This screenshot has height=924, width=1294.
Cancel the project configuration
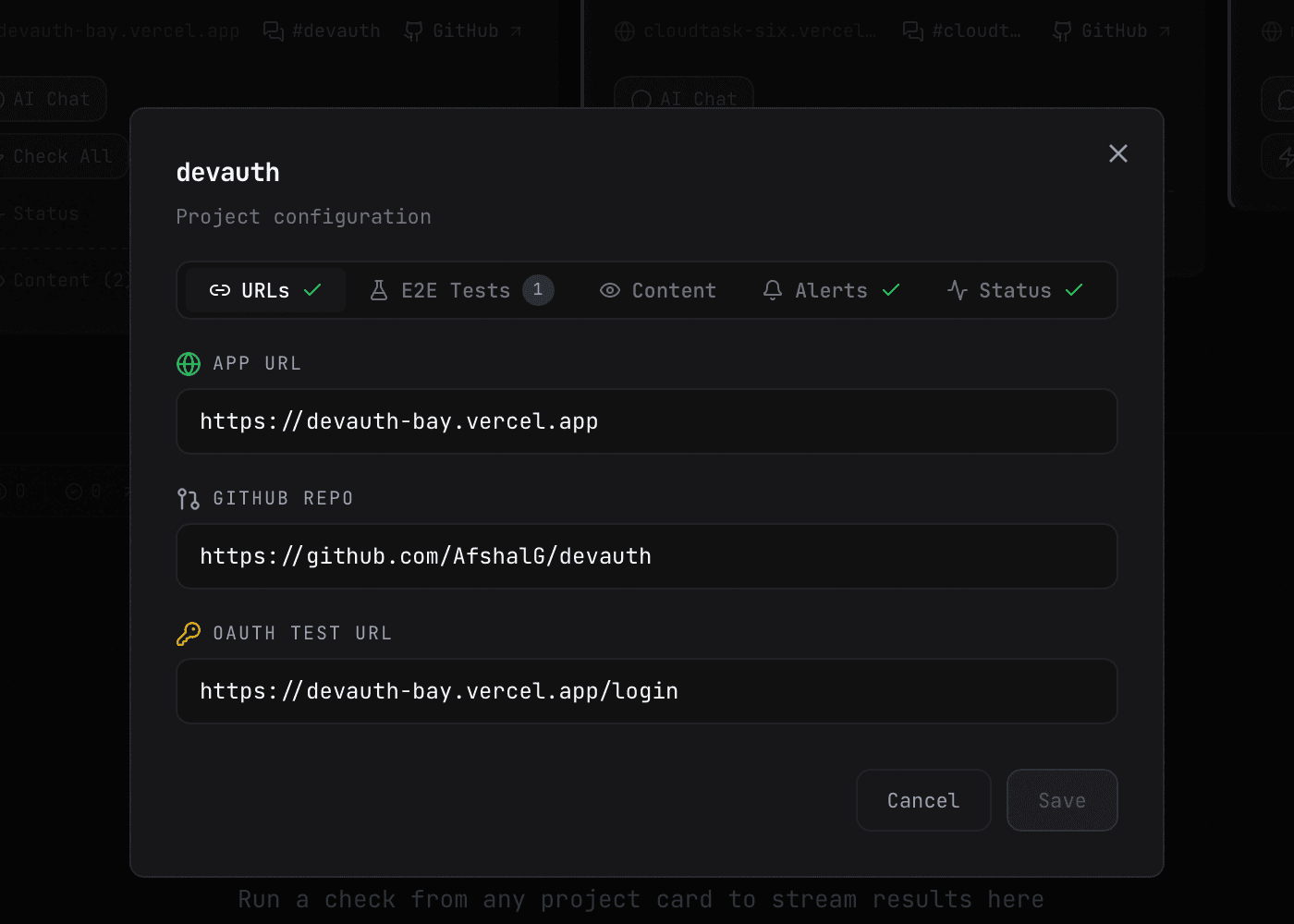923,800
